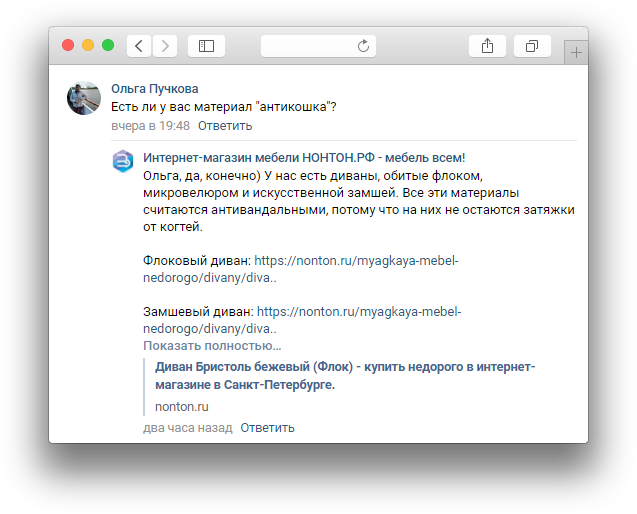Viewport: 637px width, 514px height.
Task: Go forward with the browser forward arrow
Action: tap(165, 46)
